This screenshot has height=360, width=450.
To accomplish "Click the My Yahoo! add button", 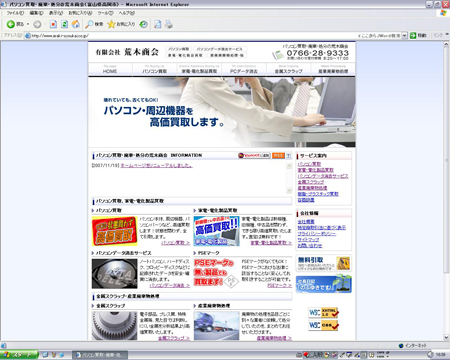I will pos(254,155).
